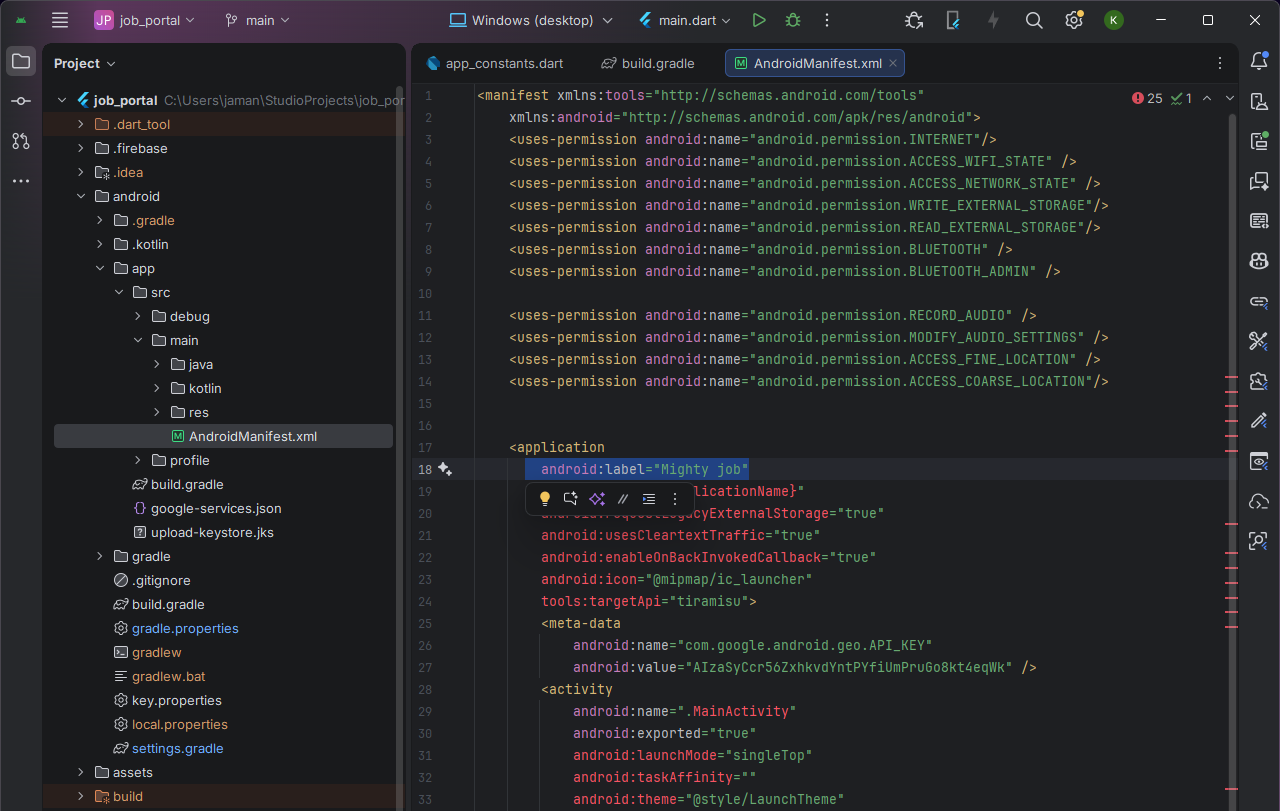Viewport: 1280px width, 811px height.
Task: Toggle comment with slash icon in popup
Action: (623, 498)
